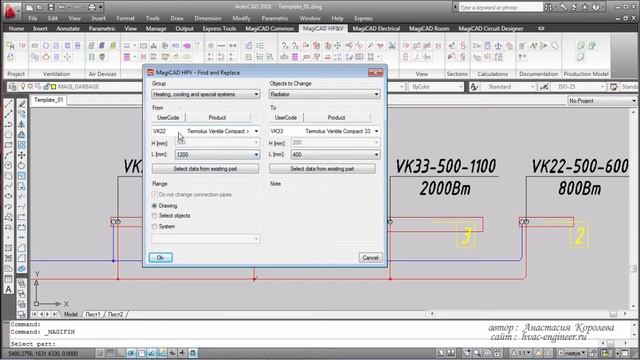
Task: Click the first Sections panel icon
Action: pos(451,46)
